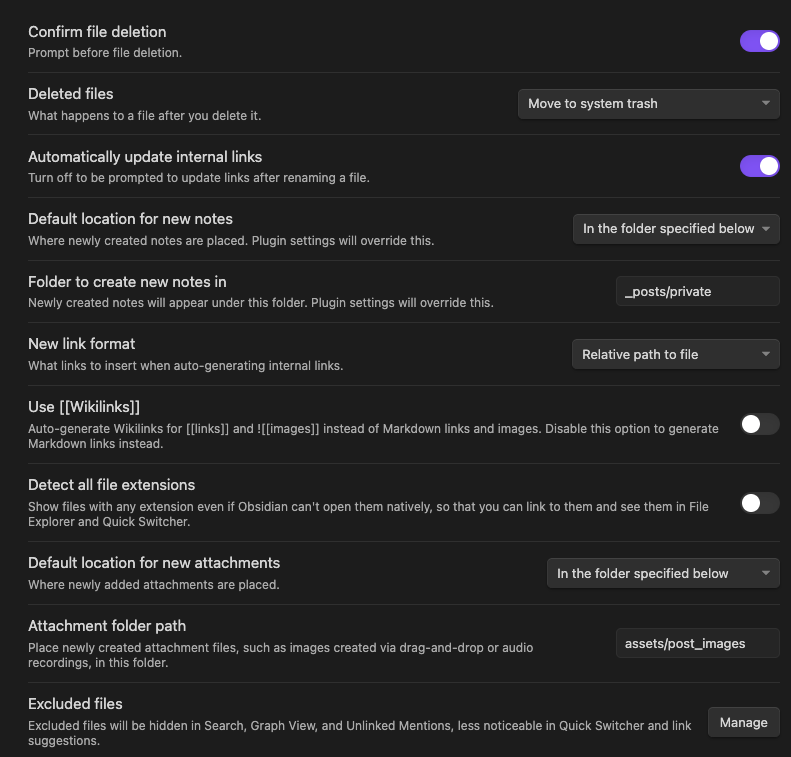Click the Deleted files setting title
The width and height of the screenshot is (791, 757).
pos(71,94)
